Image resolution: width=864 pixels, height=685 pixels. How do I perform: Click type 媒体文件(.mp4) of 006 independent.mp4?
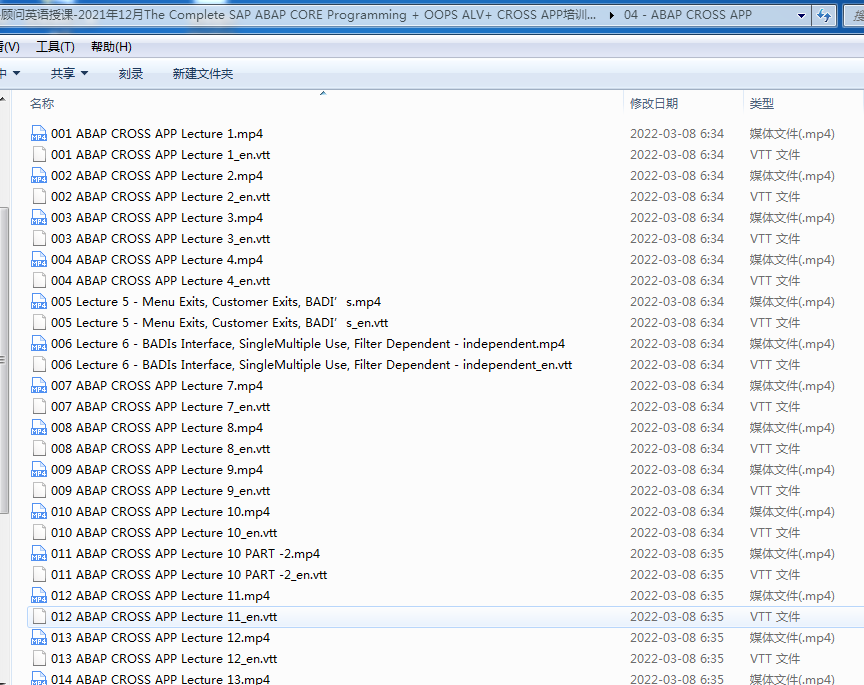(x=792, y=344)
